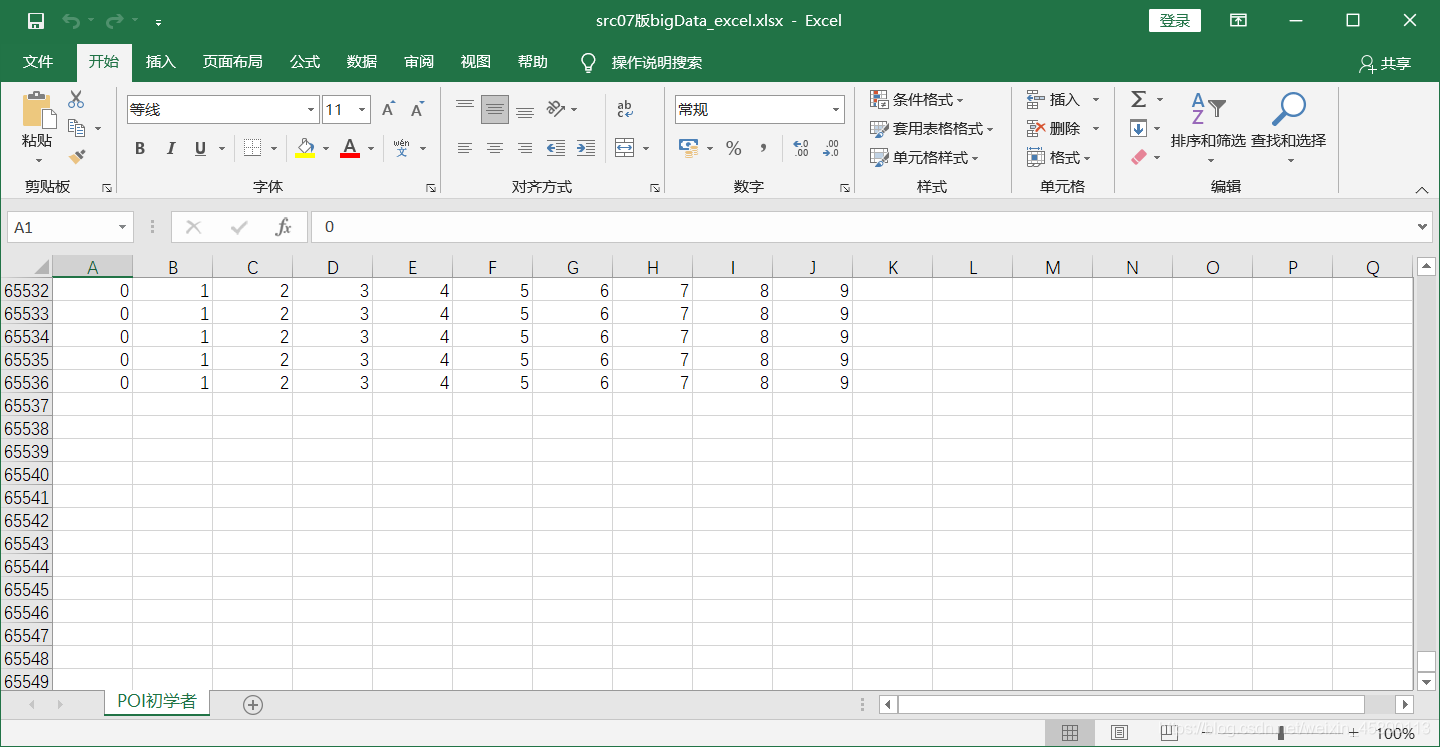This screenshot has height=747, width=1440.
Task: Click the 排序和筛选 button
Action: point(1208,128)
